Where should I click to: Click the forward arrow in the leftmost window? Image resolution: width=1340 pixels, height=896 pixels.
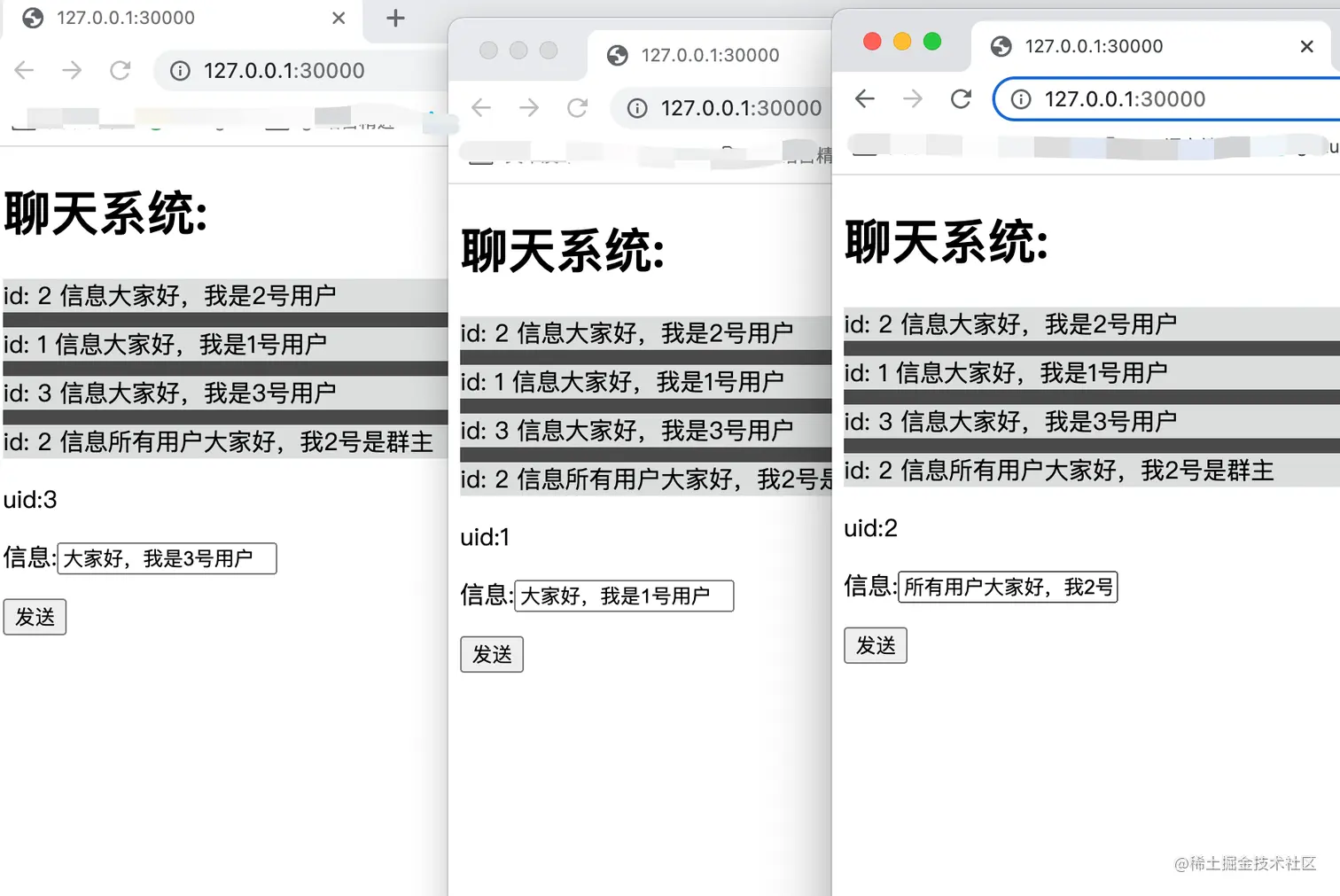[x=72, y=70]
